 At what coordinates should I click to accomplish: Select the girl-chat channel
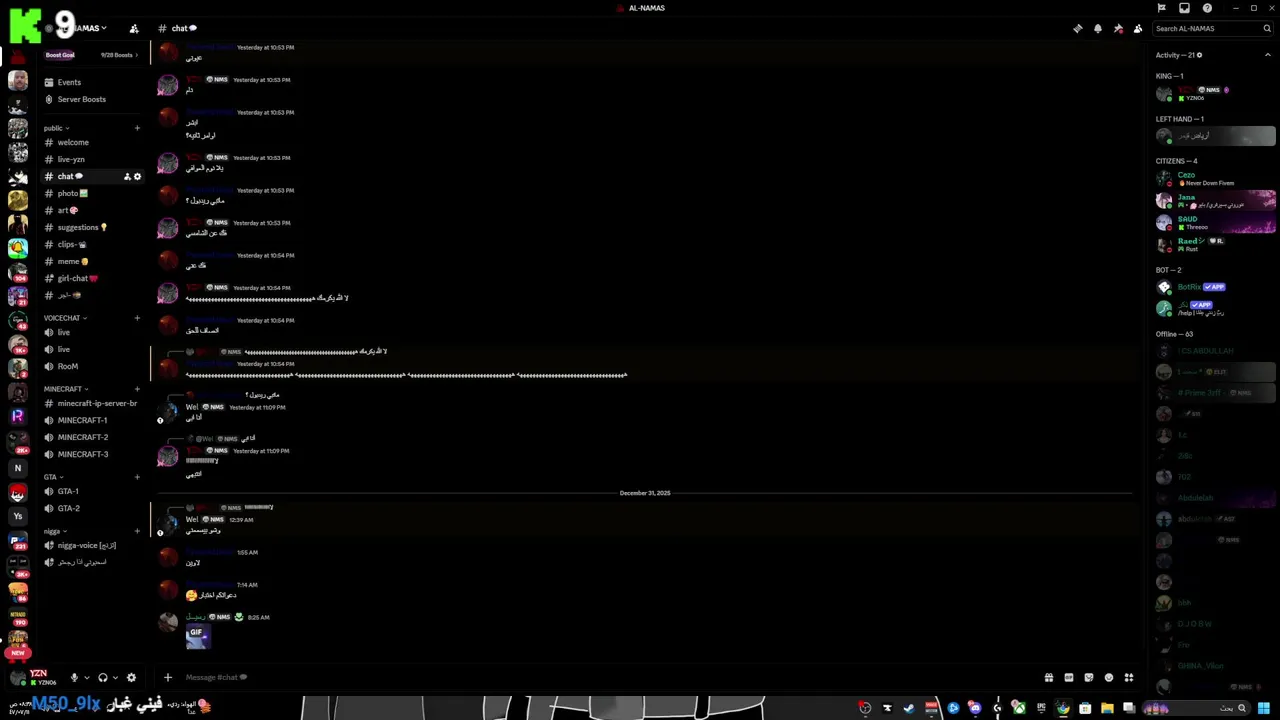(x=94, y=278)
